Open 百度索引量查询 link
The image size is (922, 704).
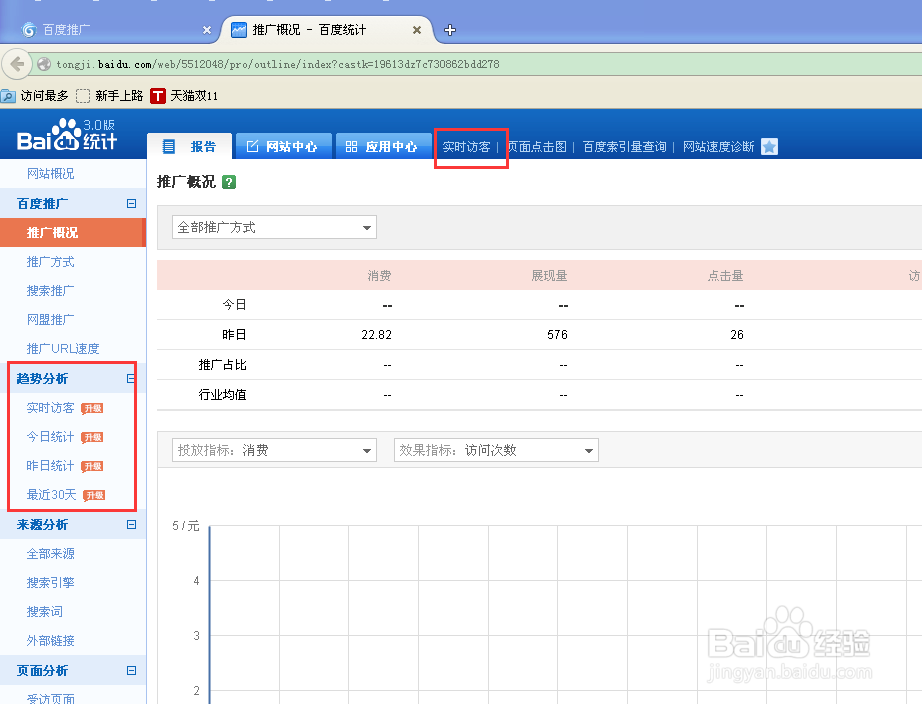[x=624, y=147]
